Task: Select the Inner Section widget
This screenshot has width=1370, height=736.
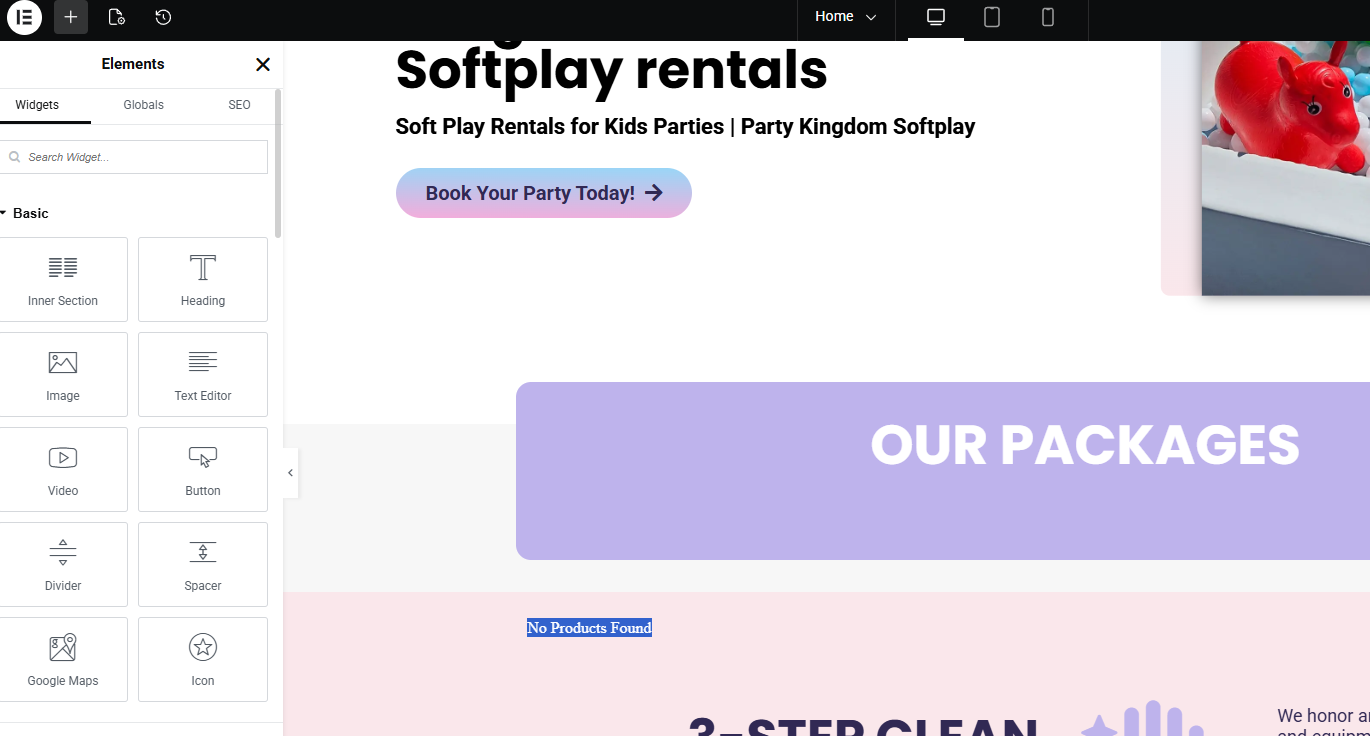Action: coord(63,280)
